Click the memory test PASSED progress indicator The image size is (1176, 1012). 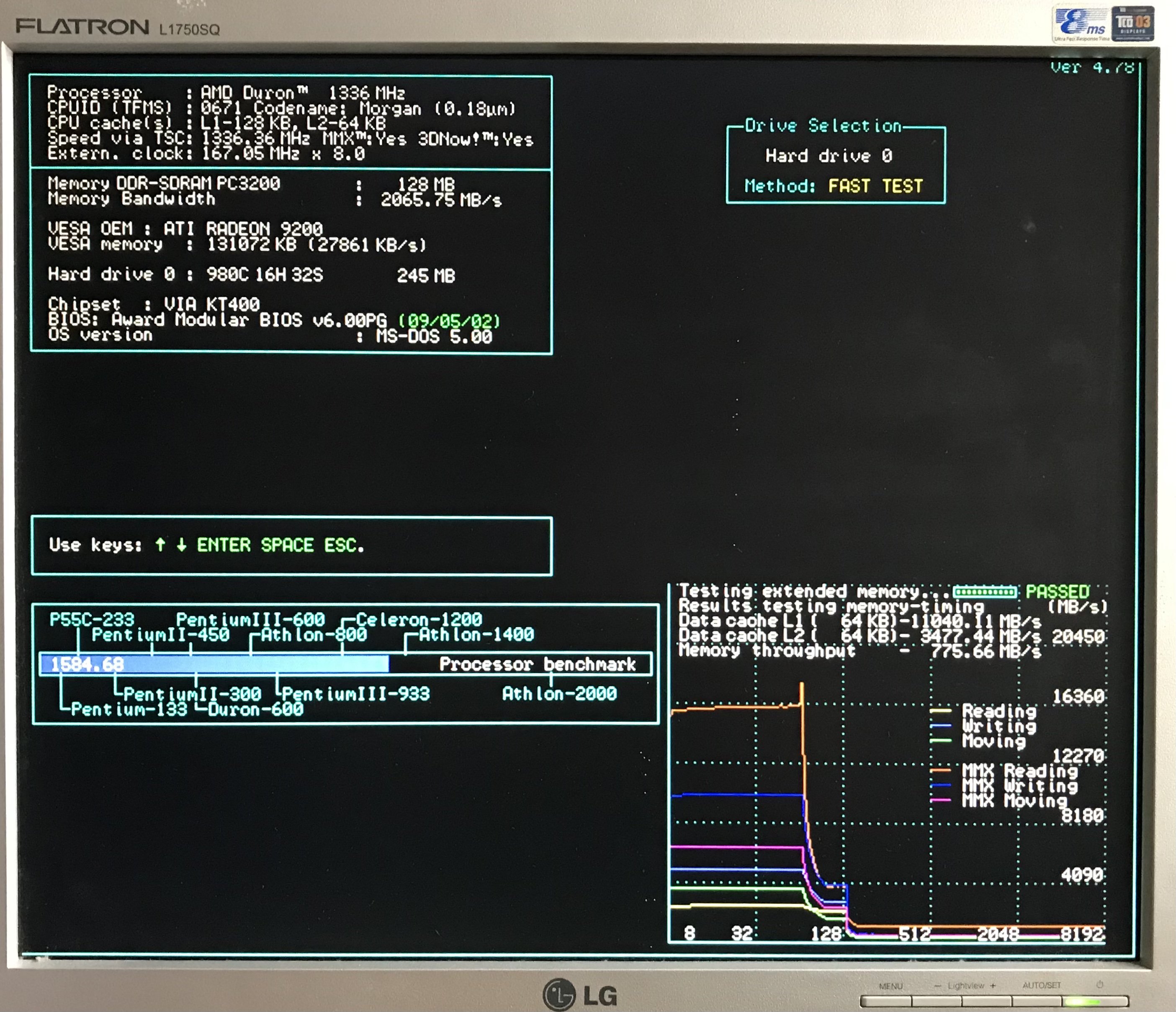[x=984, y=592]
